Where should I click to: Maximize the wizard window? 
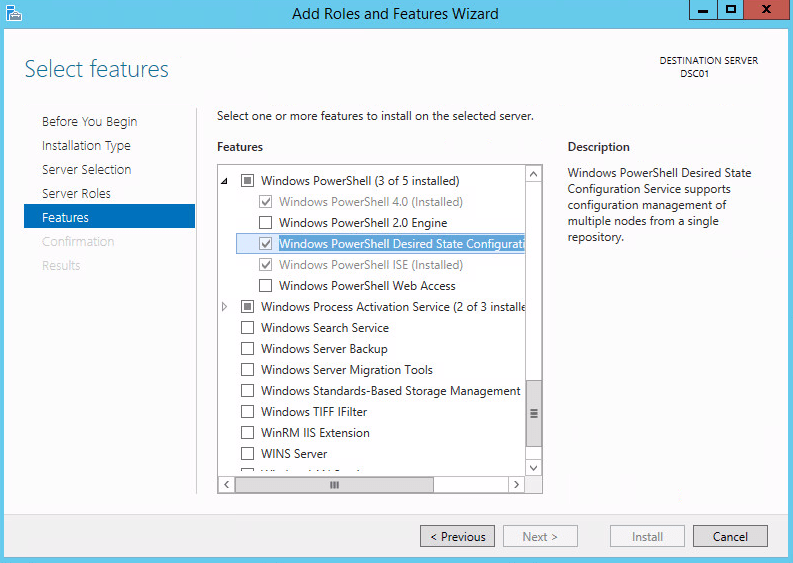point(730,10)
